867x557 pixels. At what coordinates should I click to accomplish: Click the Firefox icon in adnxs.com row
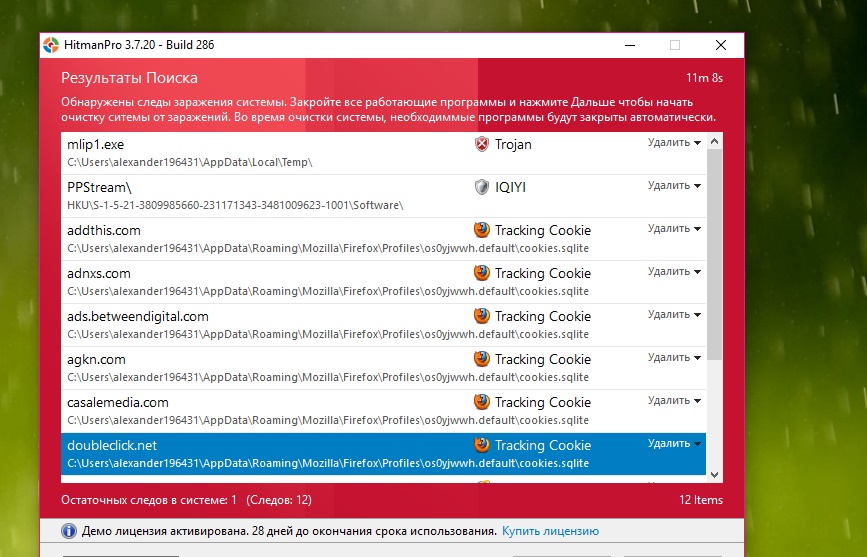pyautogui.click(x=482, y=273)
